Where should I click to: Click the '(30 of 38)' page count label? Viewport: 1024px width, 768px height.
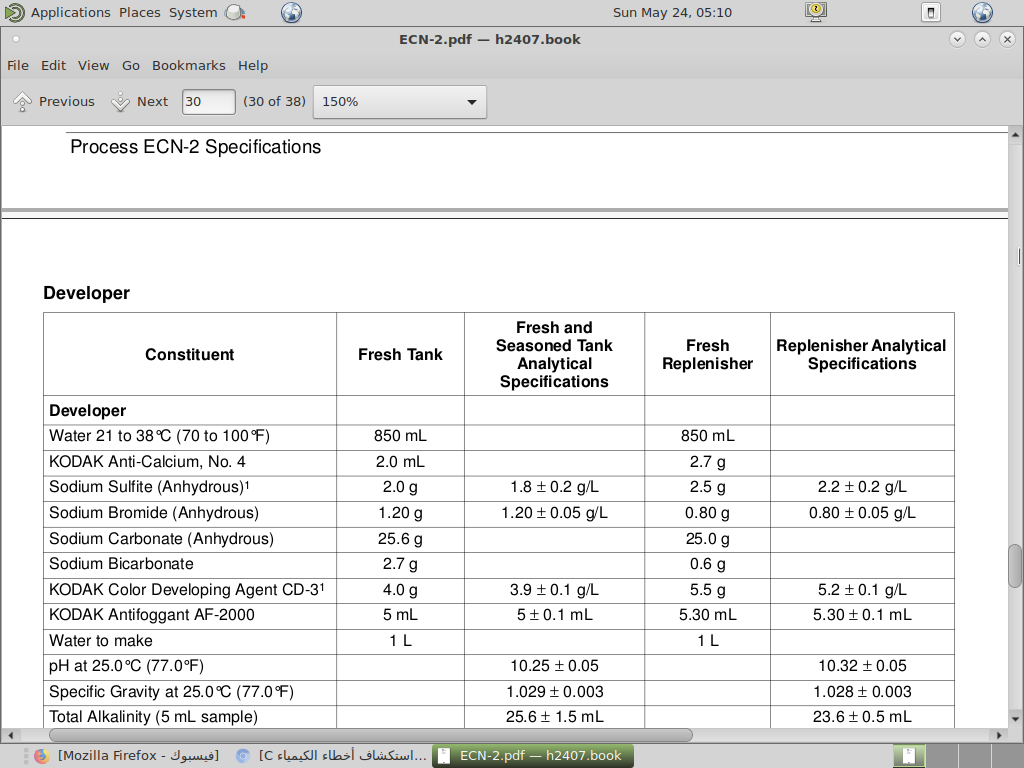pyautogui.click(x=274, y=102)
